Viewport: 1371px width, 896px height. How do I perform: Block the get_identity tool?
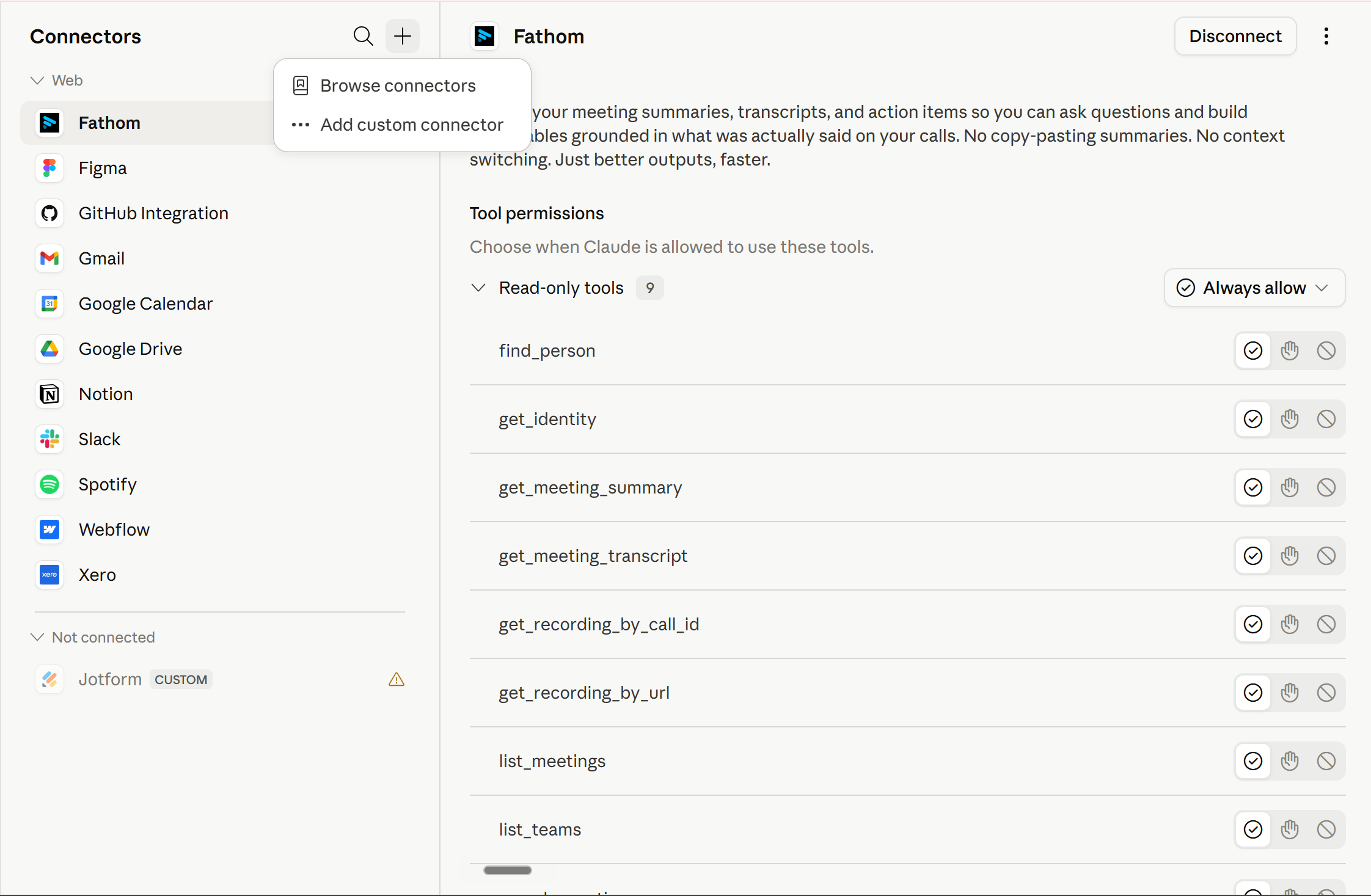(1326, 419)
